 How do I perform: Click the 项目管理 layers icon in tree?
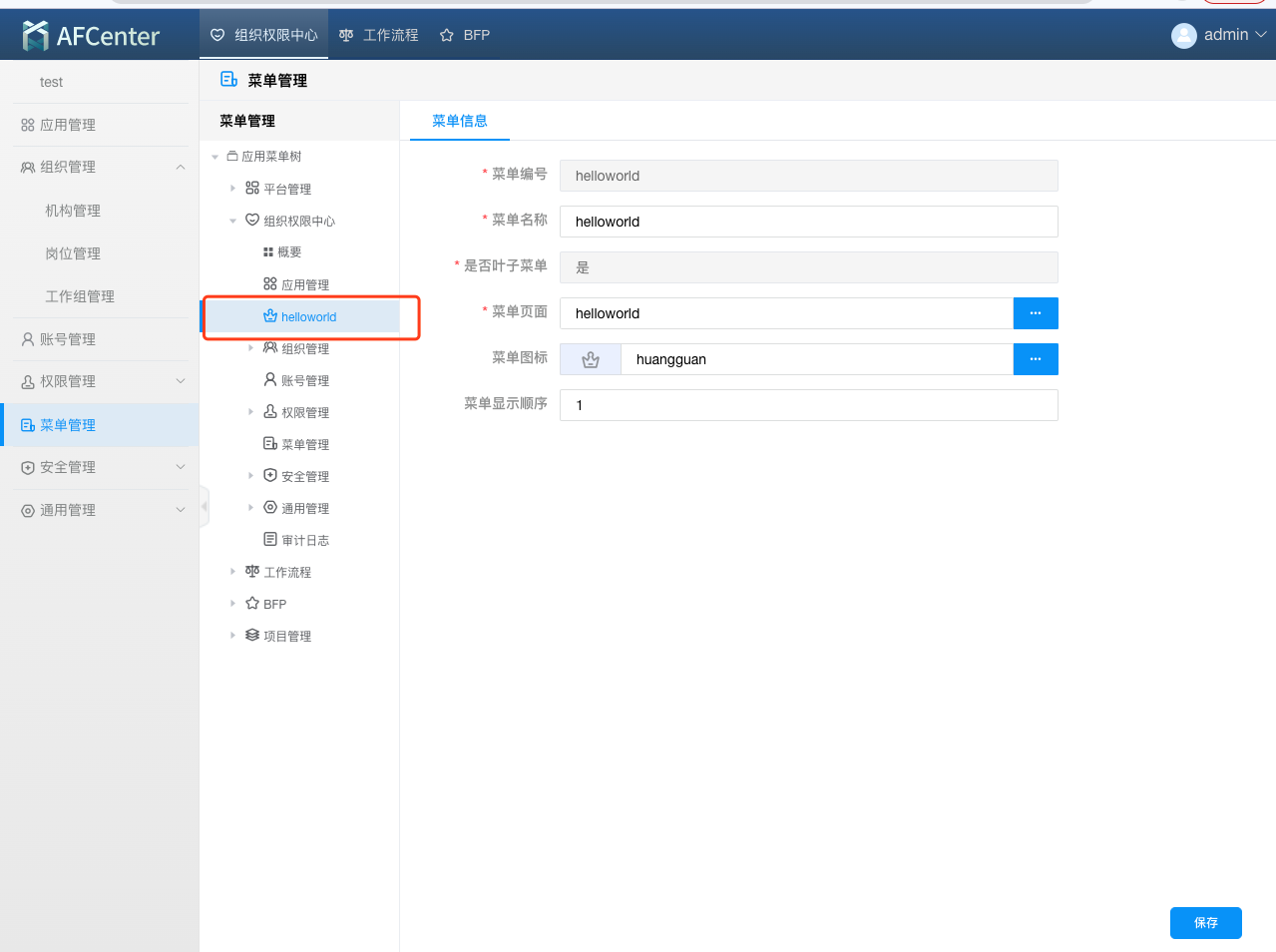[x=252, y=636]
